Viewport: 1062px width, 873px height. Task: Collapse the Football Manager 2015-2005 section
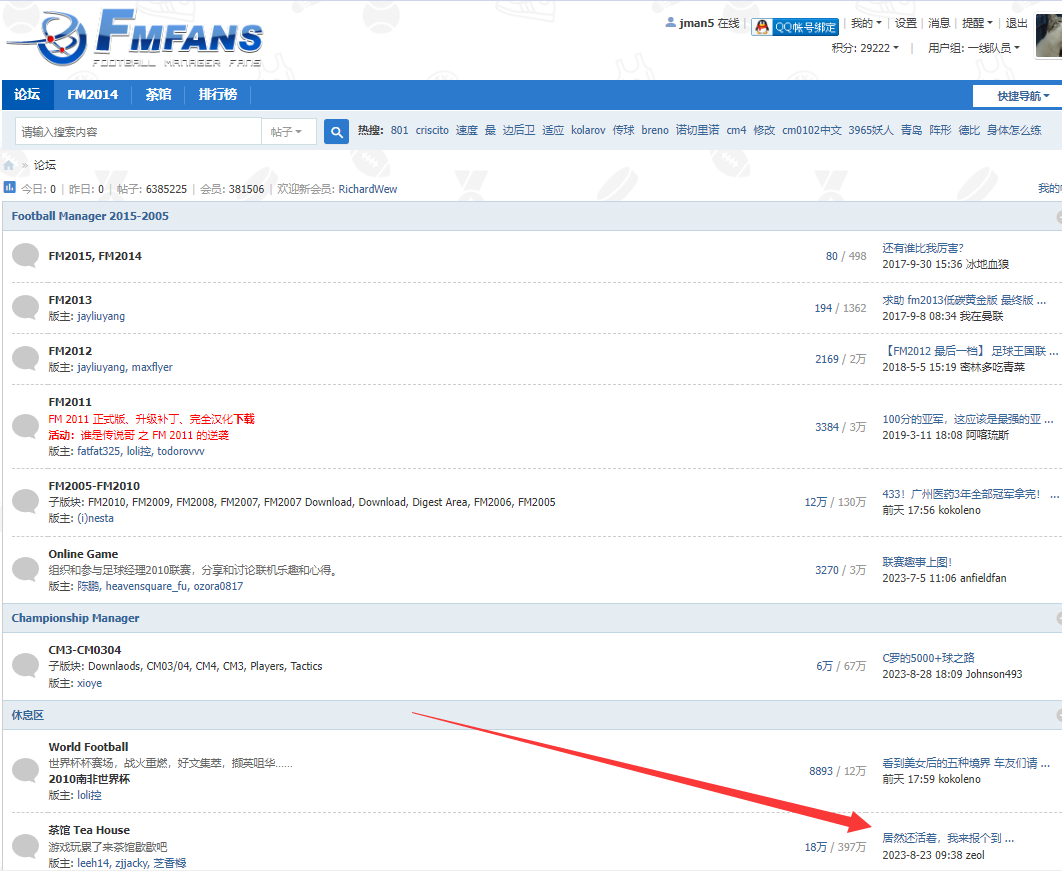point(1059,217)
